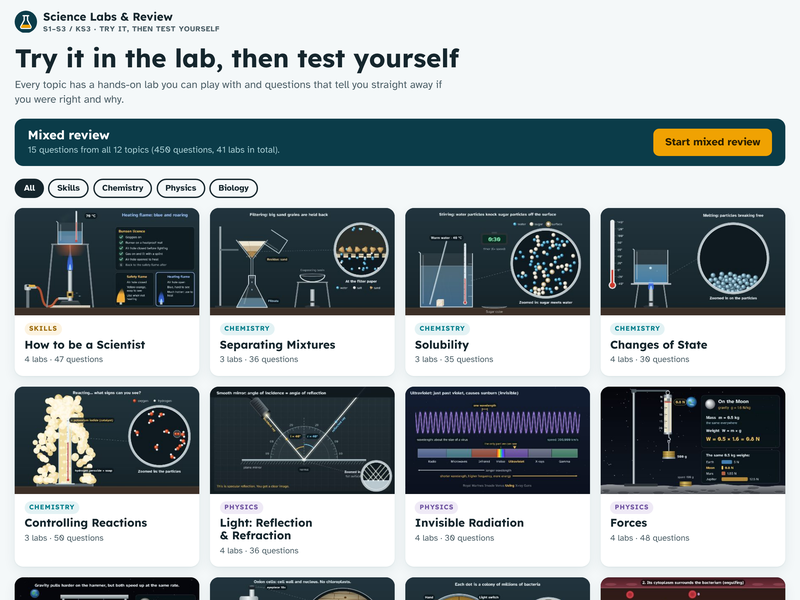The image size is (800, 600).
Task: Open the Forces lab thumbnail
Action: point(693,440)
